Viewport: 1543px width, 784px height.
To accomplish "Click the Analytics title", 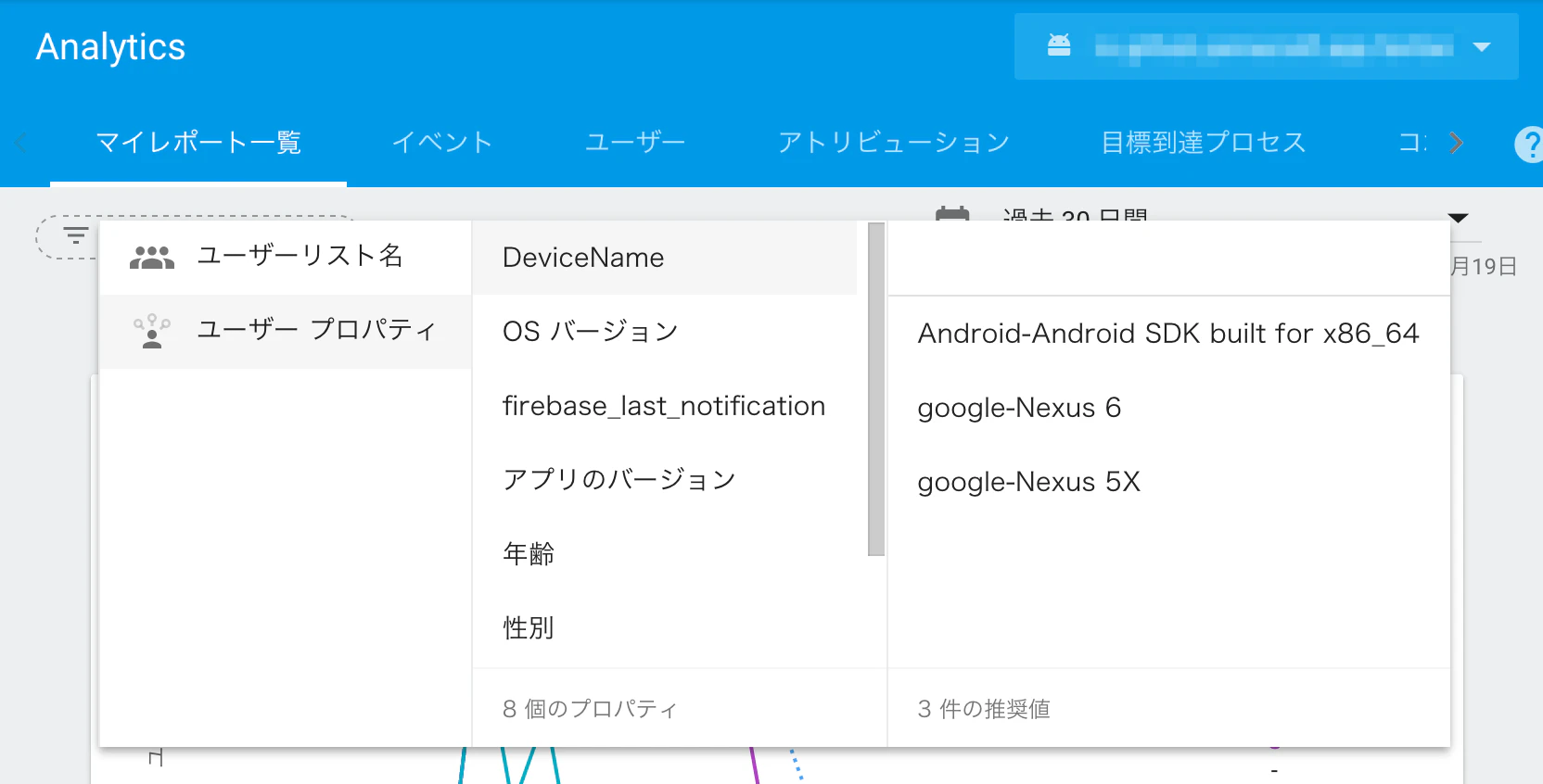I will pos(110,47).
